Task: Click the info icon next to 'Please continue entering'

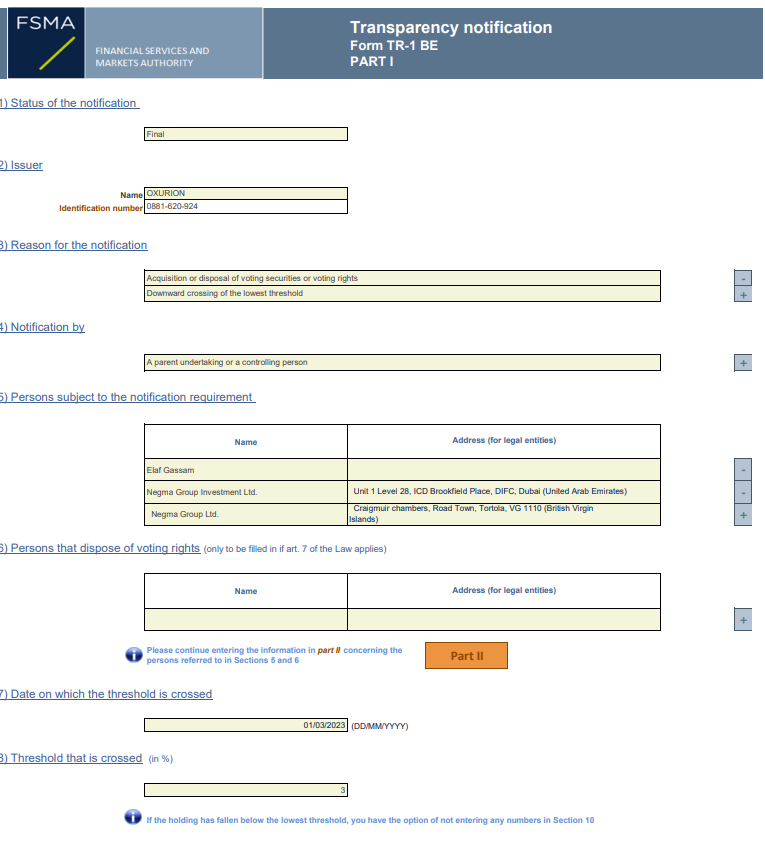Action: click(134, 655)
